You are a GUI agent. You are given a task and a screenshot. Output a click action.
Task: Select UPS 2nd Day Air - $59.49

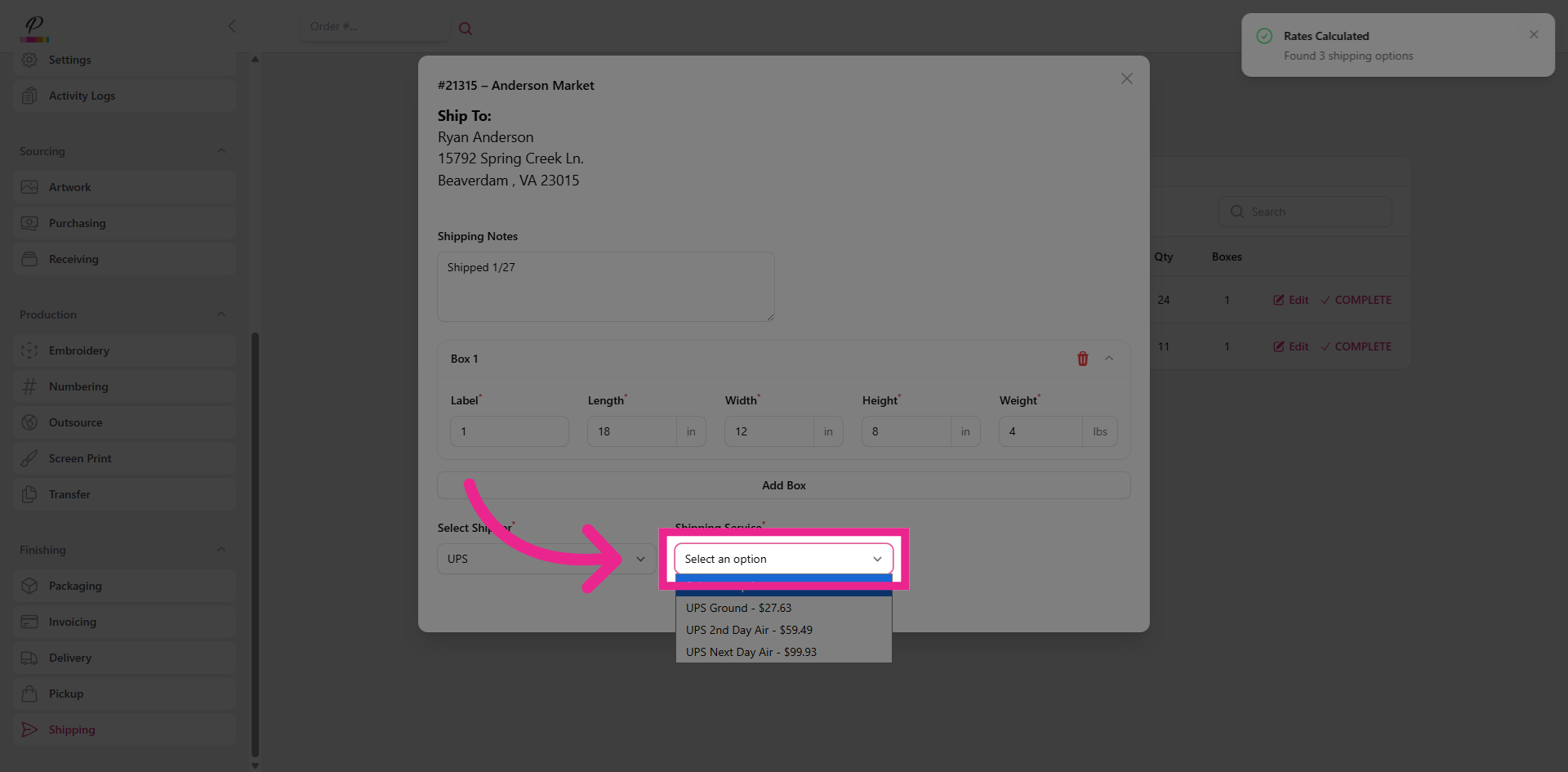point(749,630)
